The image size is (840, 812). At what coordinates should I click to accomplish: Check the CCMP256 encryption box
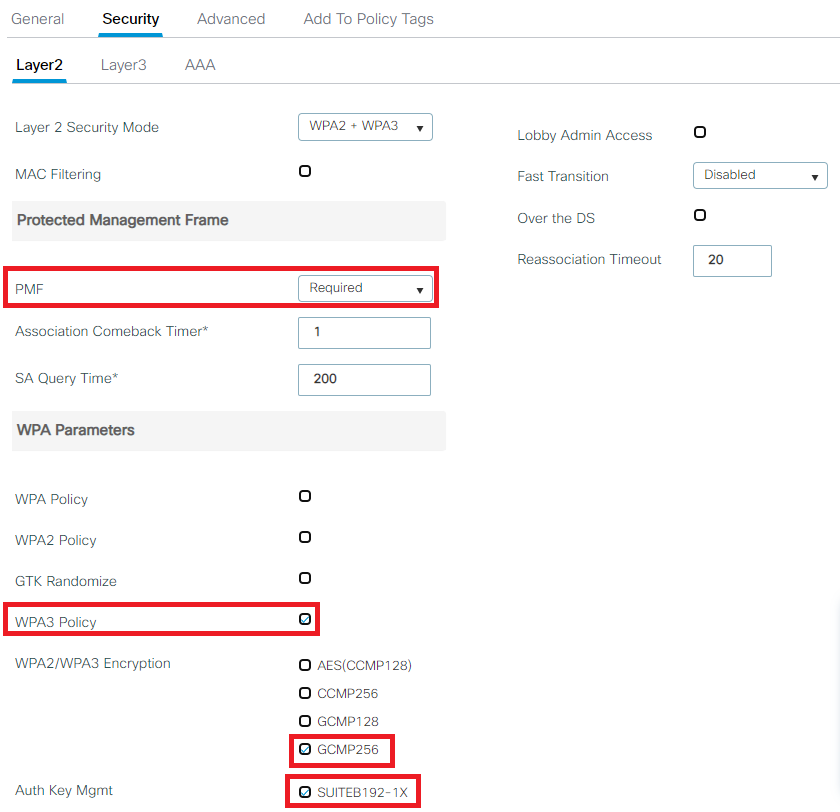pyautogui.click(x=305, y=693)
